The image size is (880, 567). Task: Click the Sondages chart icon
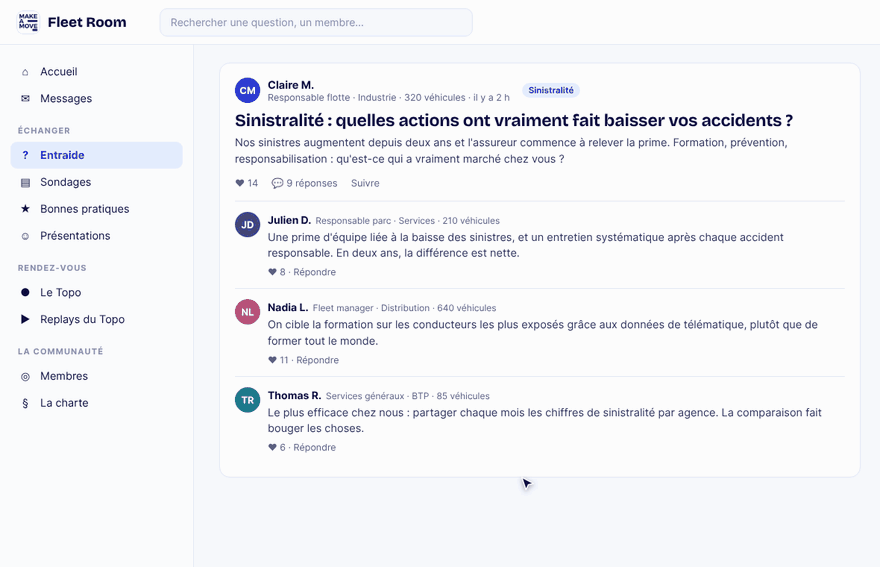pos(25,182)
